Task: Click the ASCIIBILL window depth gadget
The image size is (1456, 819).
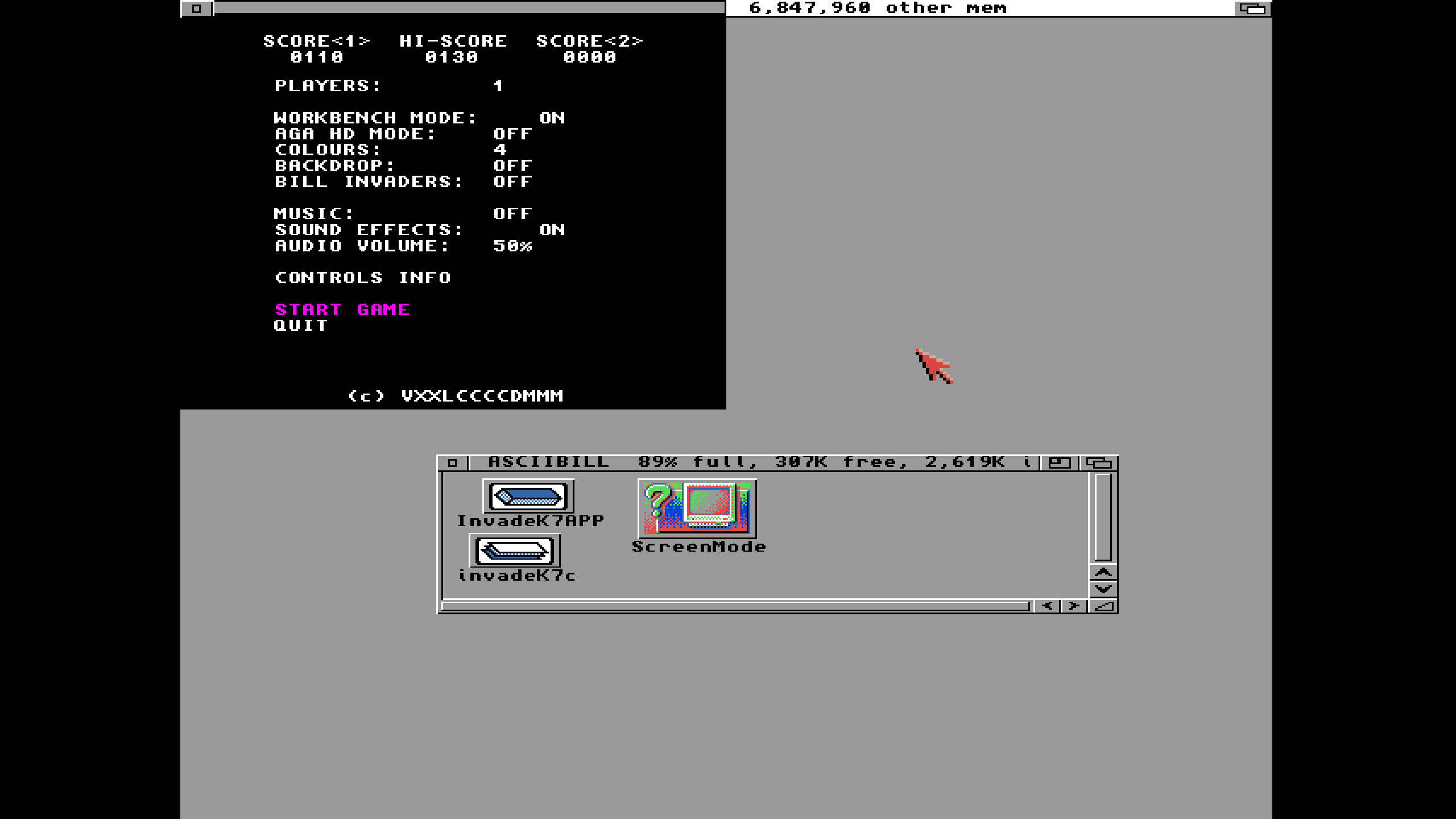Action: [1099, 463]
